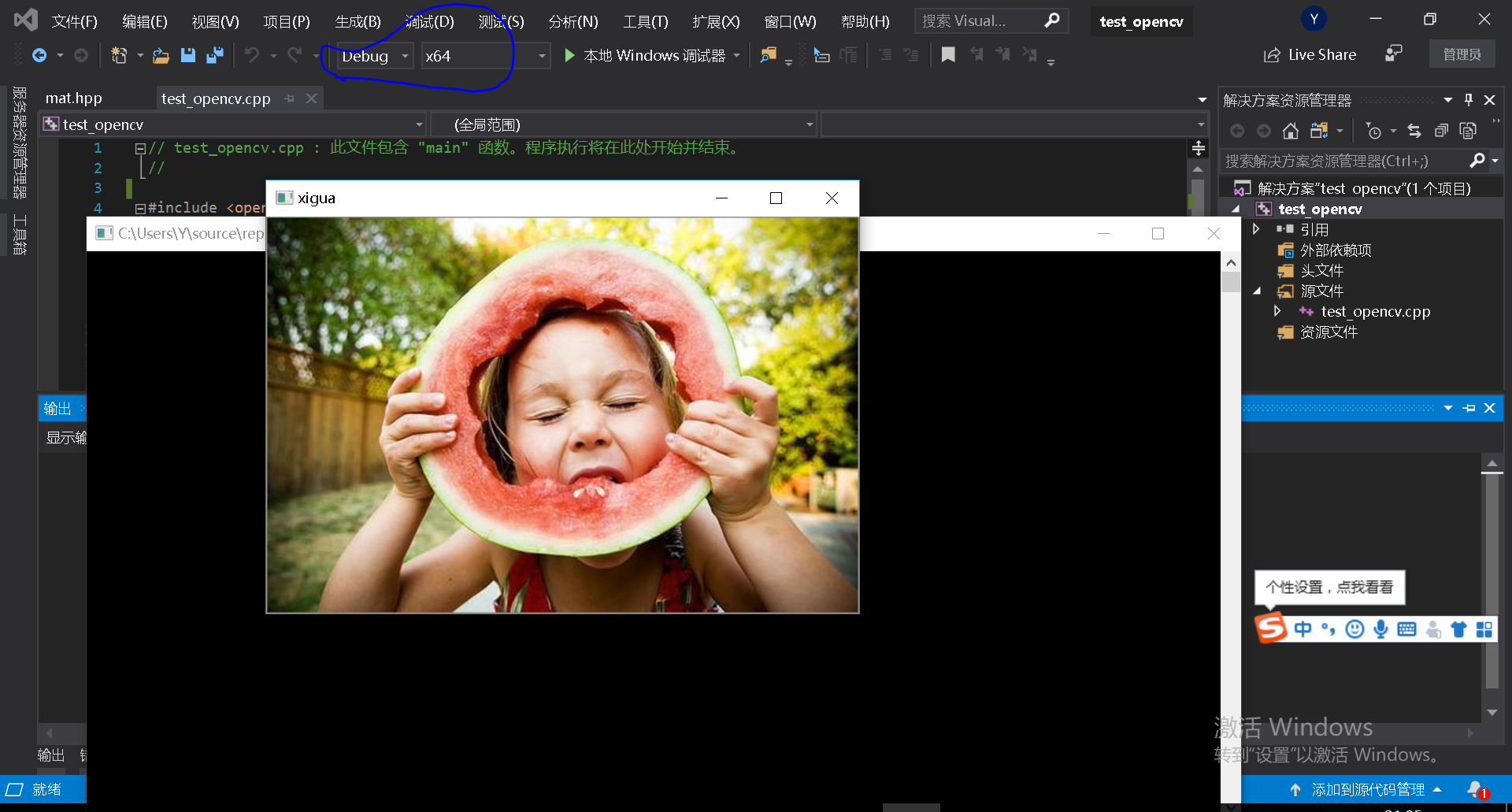Open the 生成(B) menu

[x=357, y=21]
